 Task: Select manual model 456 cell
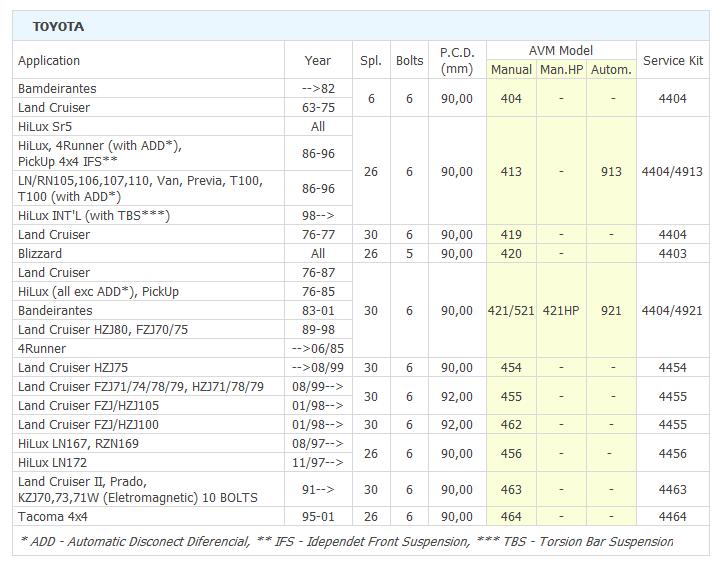click(x=511, y=454)
